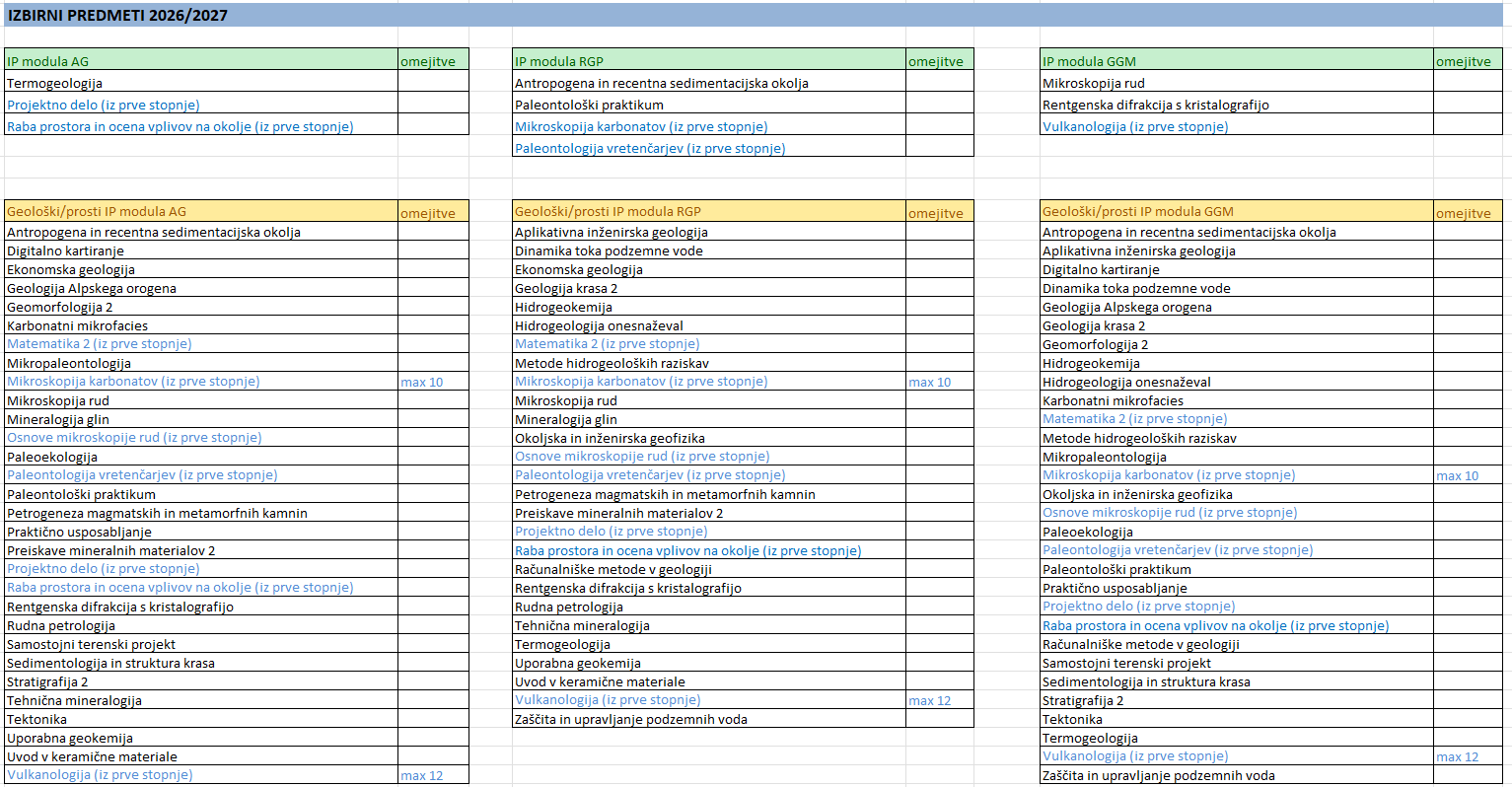Select the Geološki/prosti IP modula GGM header
This screenshot has width=1512, height=787.
[1137, 211]
